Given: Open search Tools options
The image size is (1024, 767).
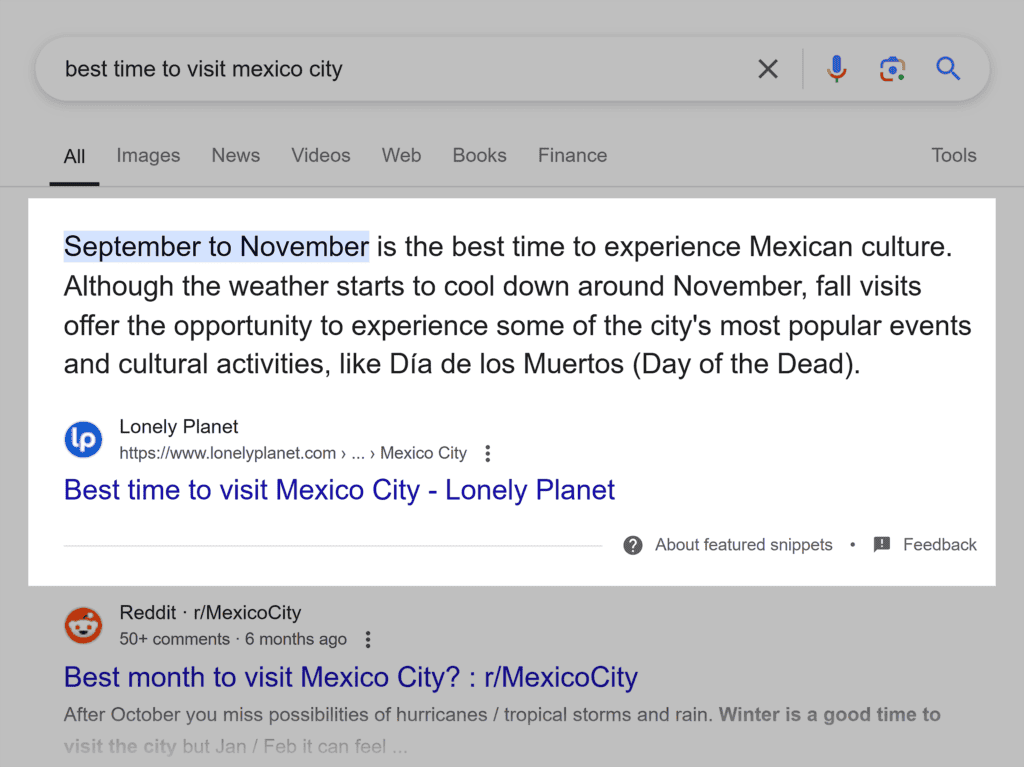Looking at the screenshot, I should (x=953, y=155).
